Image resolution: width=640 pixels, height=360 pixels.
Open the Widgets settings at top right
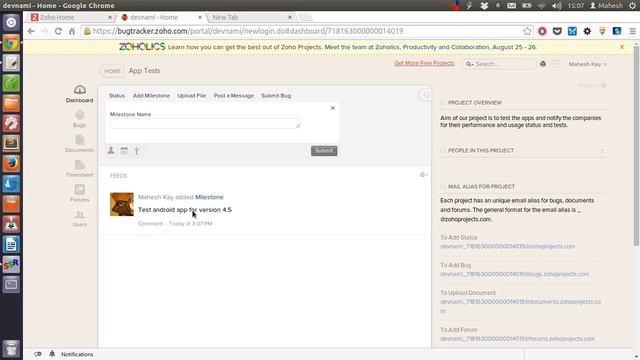pyautogui.click(x=592, y=85)
